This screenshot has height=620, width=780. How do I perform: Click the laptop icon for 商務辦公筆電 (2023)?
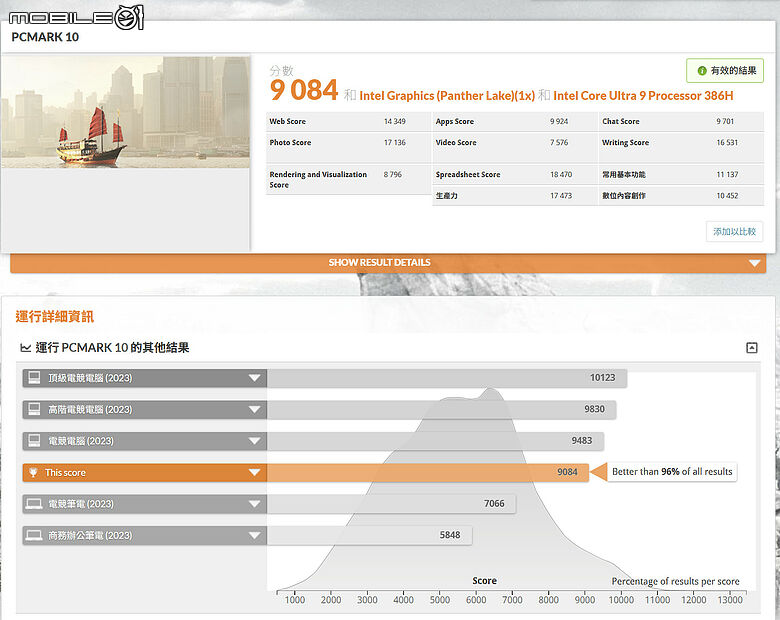click(x=34, y=535)
